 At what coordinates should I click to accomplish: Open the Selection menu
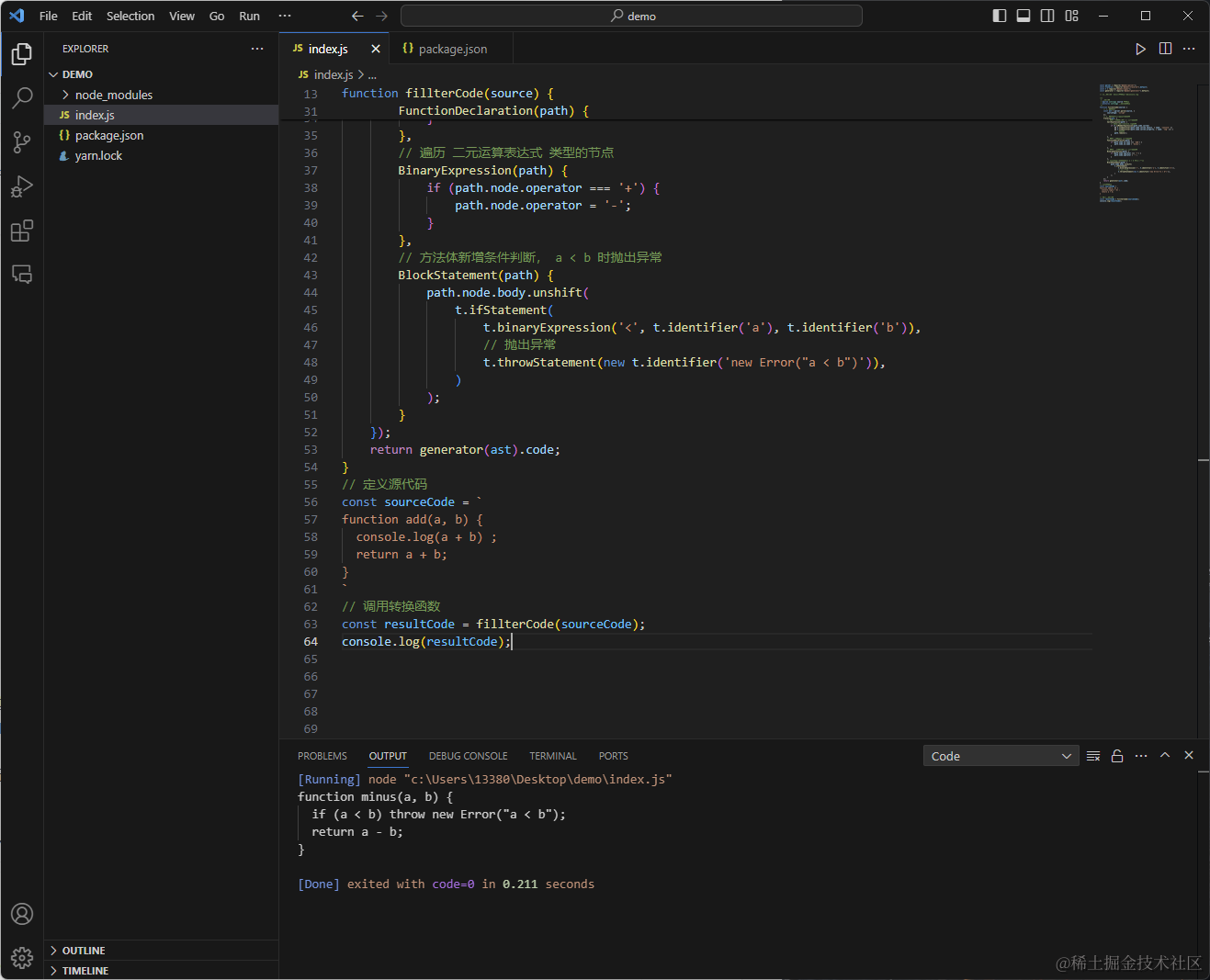point(130,16)
